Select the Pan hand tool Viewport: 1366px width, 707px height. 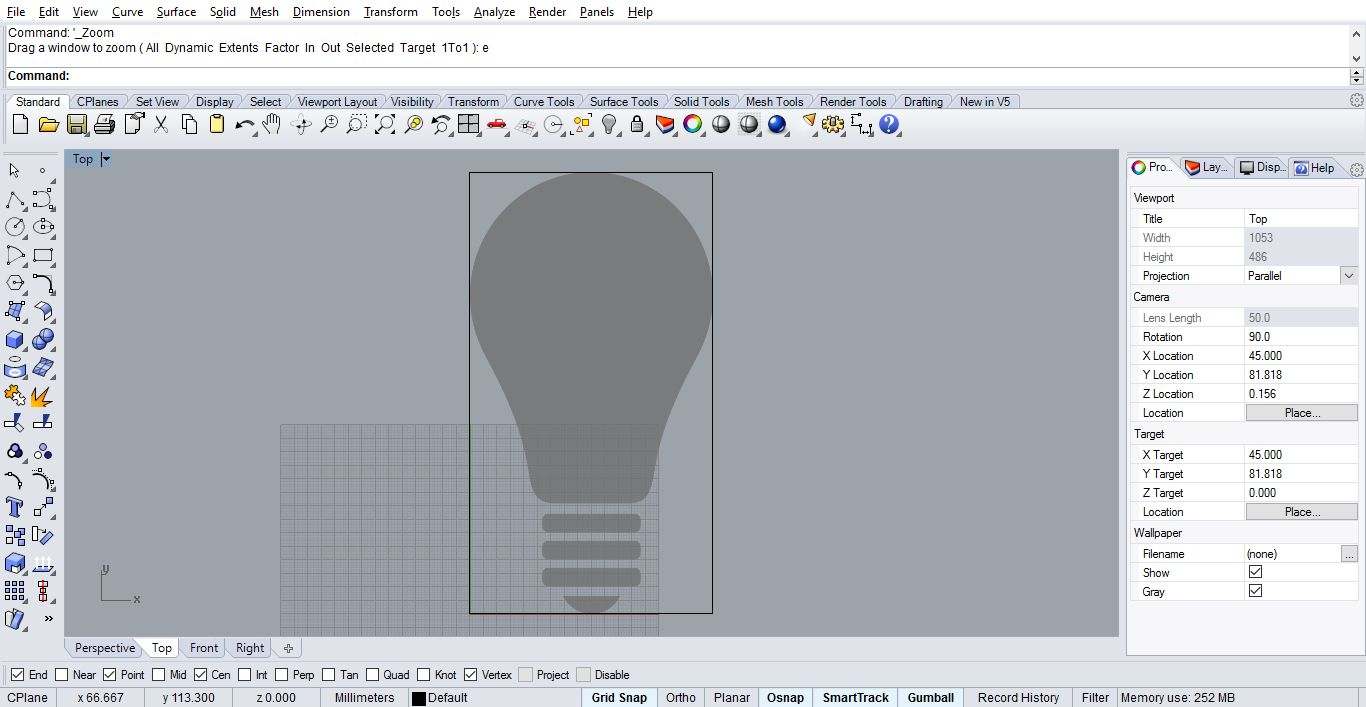272,125
